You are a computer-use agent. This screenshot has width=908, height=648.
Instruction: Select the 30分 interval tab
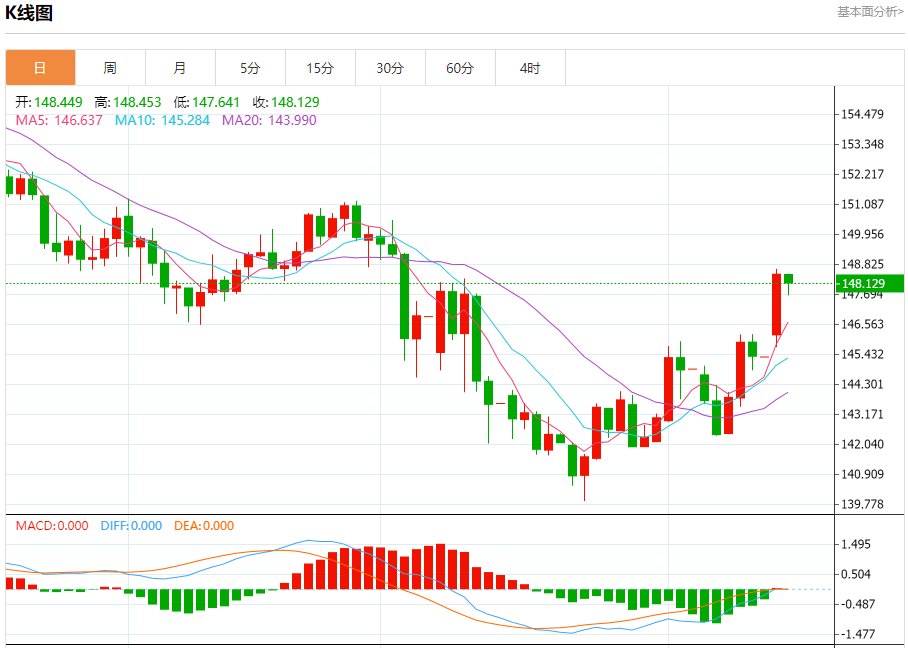(x=390, y=68)
